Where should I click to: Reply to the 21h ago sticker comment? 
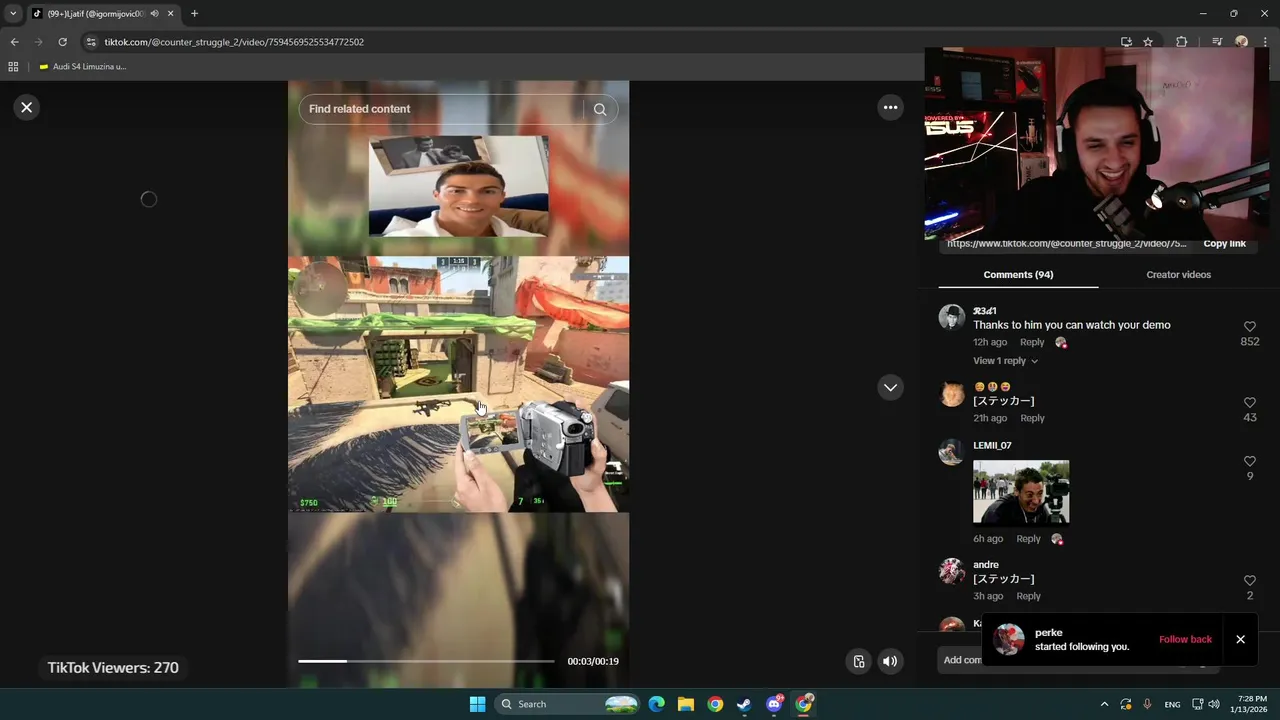[x=1032, y=418]
